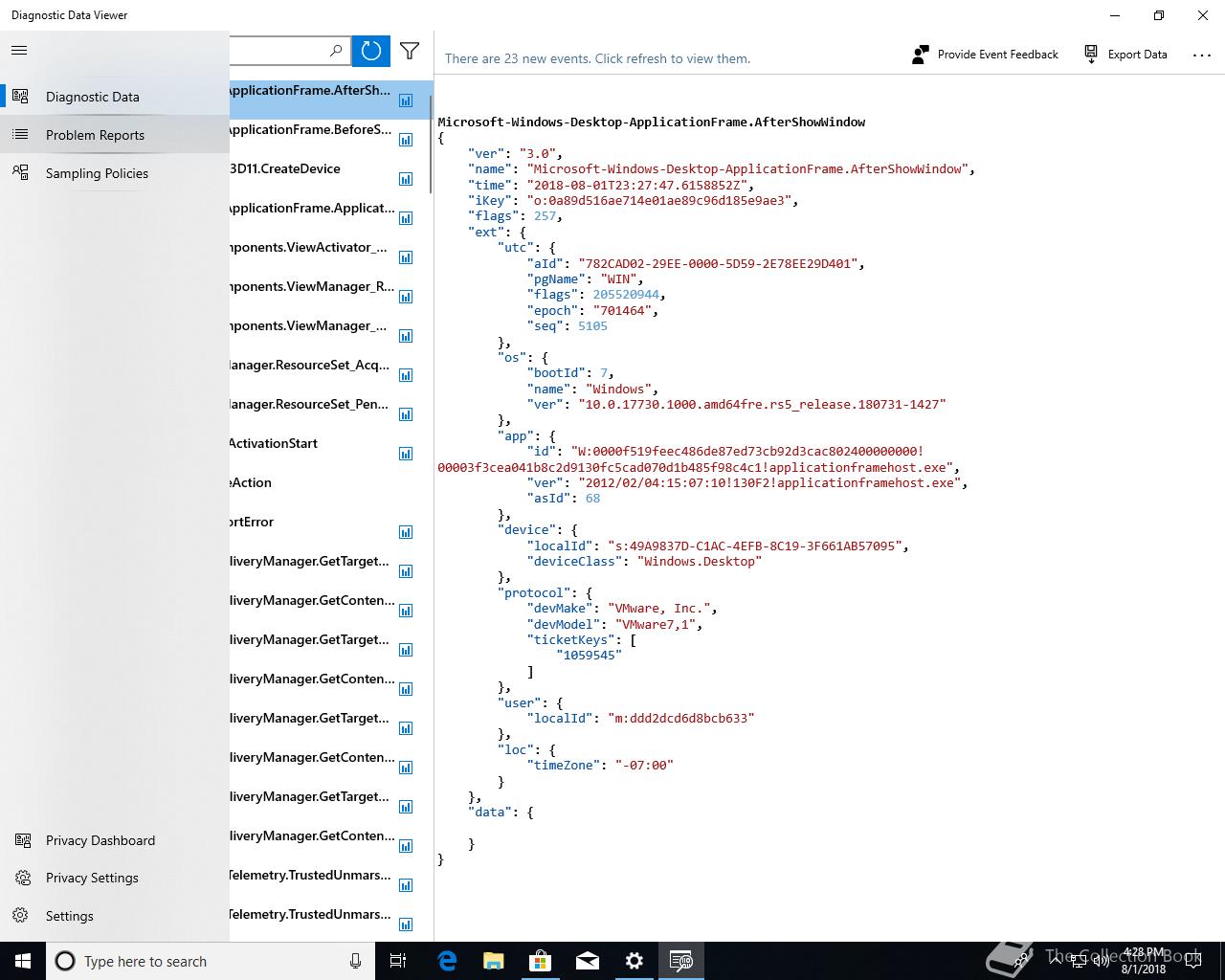
Task: Click chart icon beside 3D11.CreateDevice event
Action: (406, 179)
